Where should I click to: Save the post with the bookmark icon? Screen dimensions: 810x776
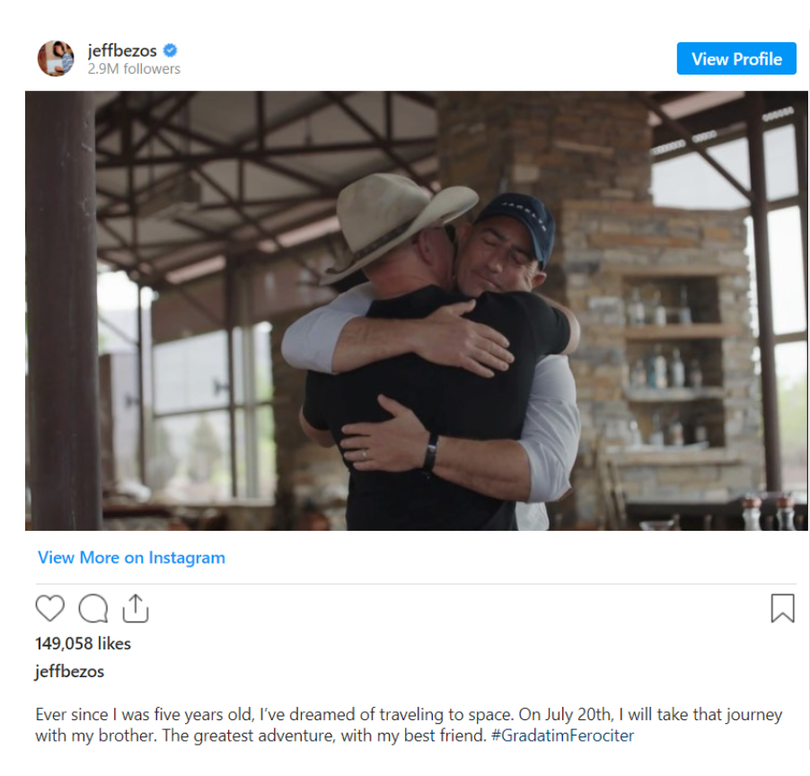click(x=782, y=608)
